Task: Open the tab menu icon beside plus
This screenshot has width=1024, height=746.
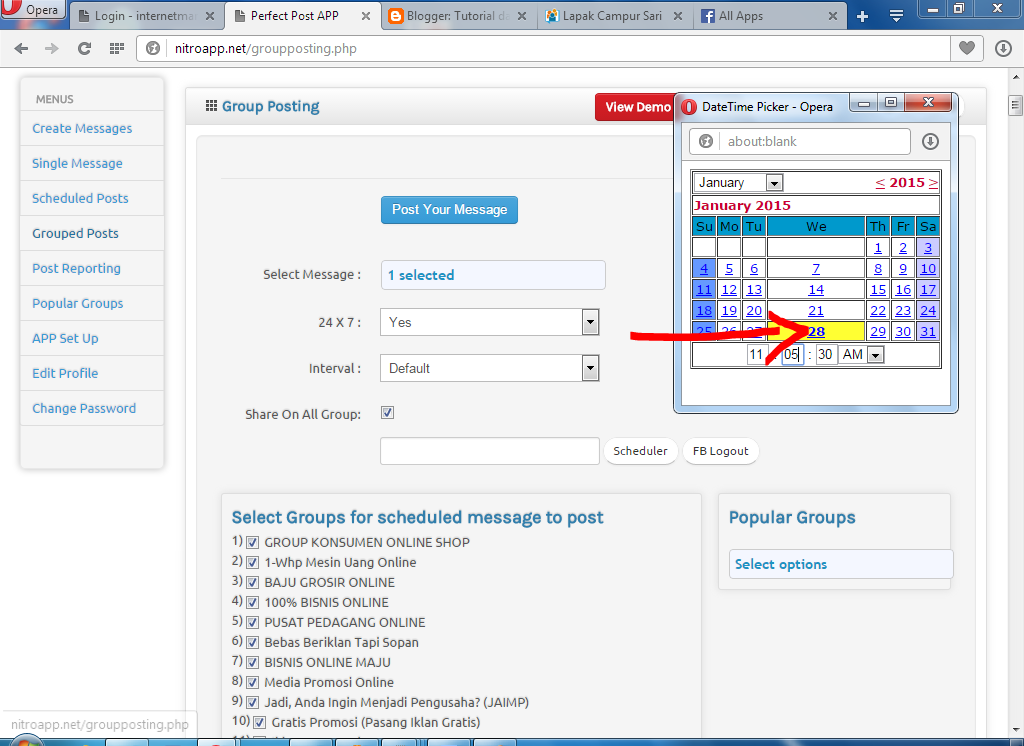Action: click(x=897, y=16)
